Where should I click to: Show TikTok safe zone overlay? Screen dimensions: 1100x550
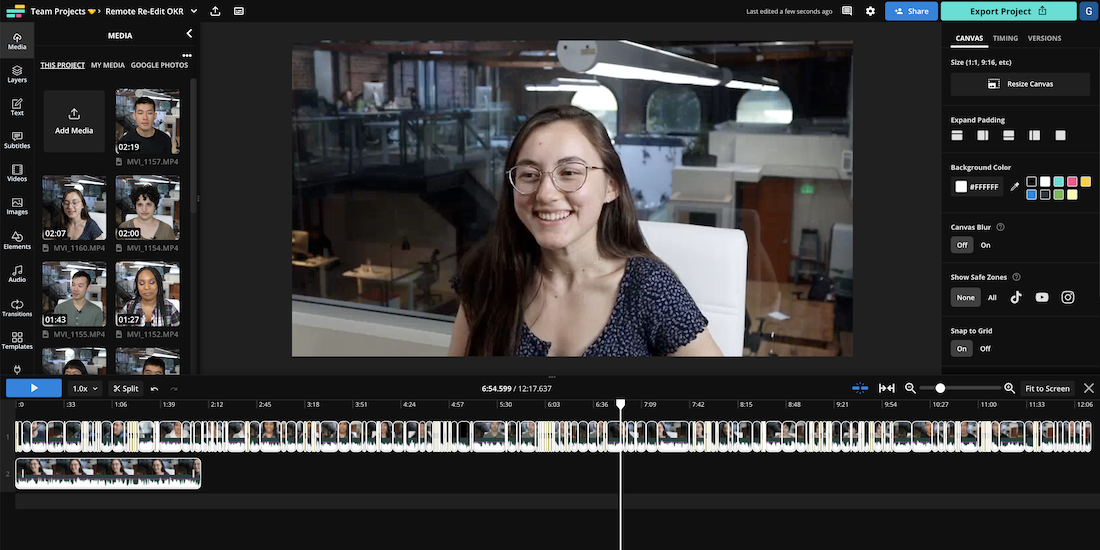click(1016, 297)
